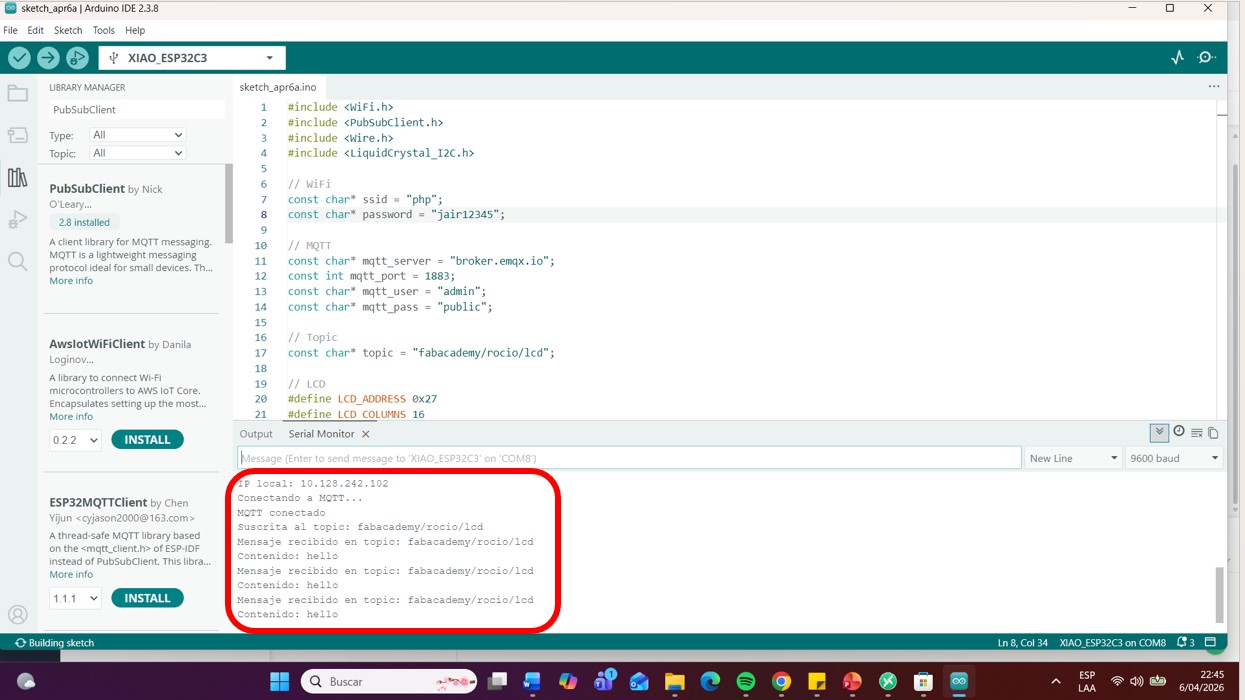
Task: Open More info for AwsIotWiFiClient
Action: [71, 417]
